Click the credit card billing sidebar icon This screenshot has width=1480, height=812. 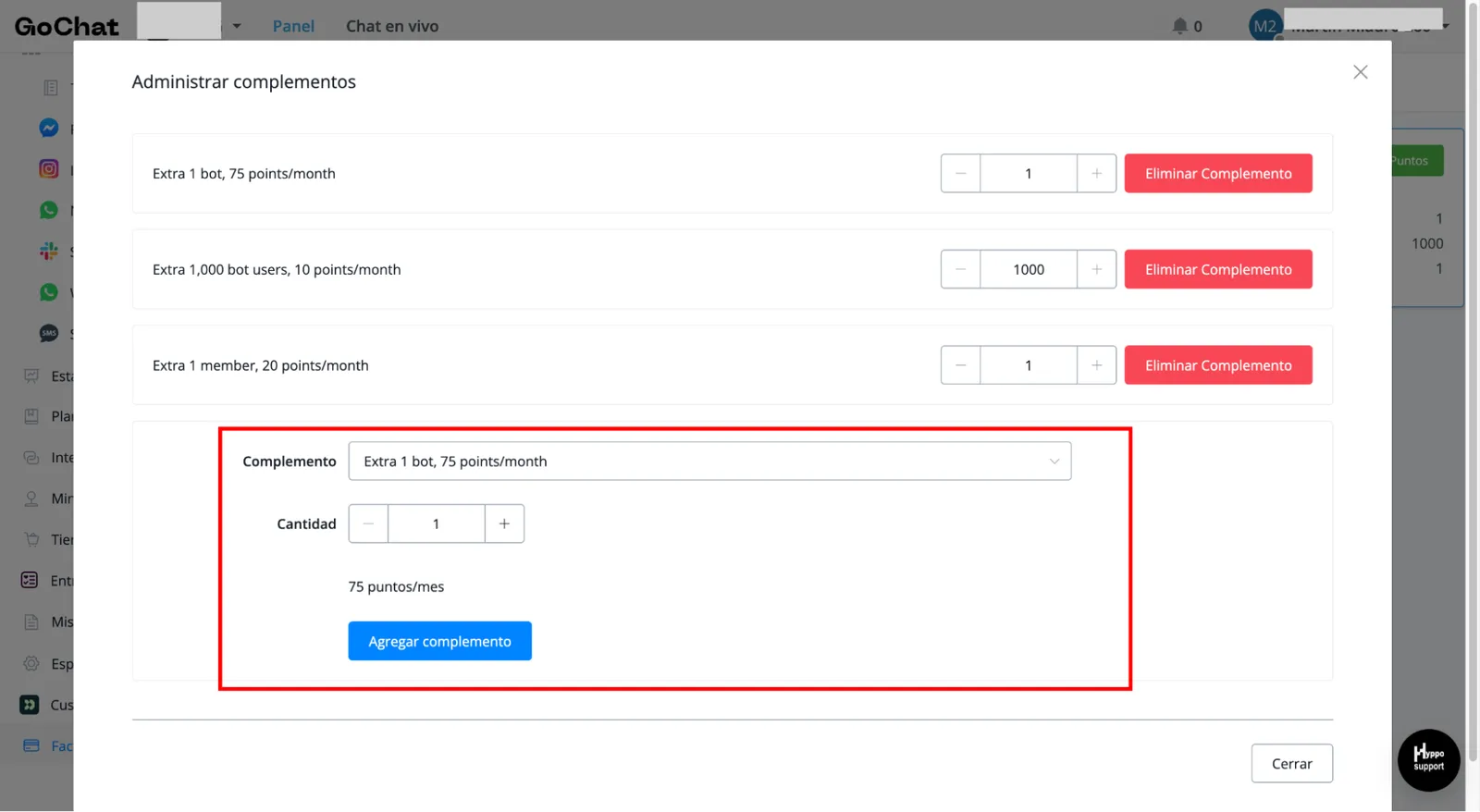coord(31,745)
